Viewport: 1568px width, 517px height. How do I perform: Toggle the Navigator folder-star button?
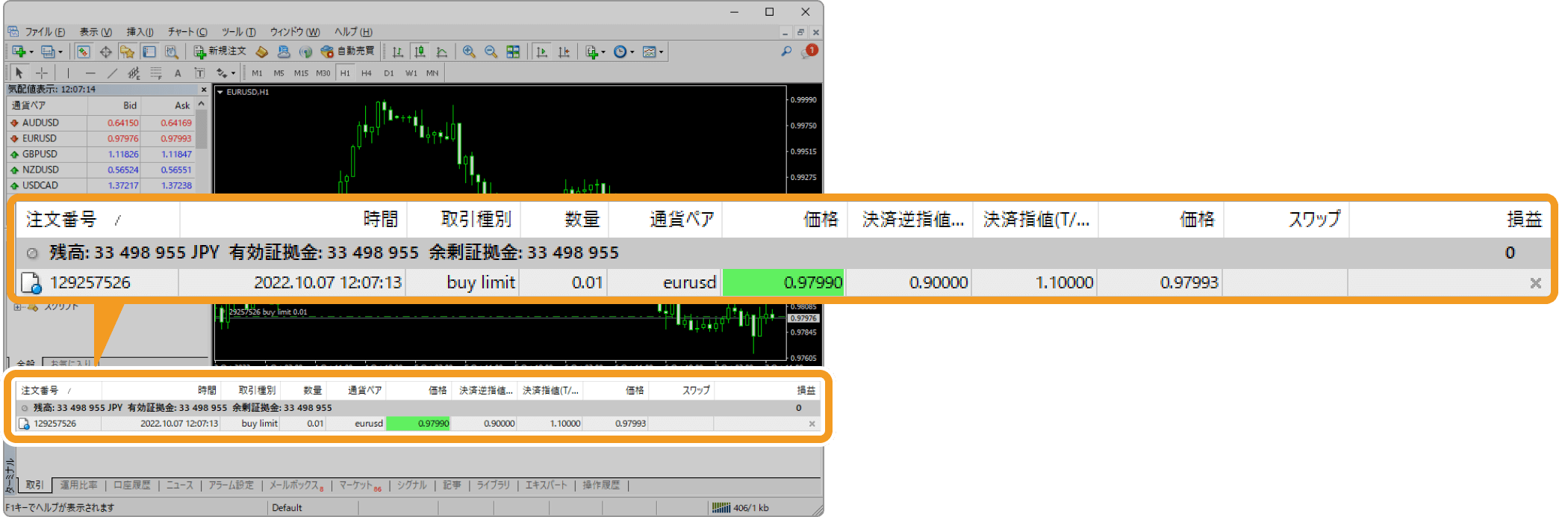(128, 52)
